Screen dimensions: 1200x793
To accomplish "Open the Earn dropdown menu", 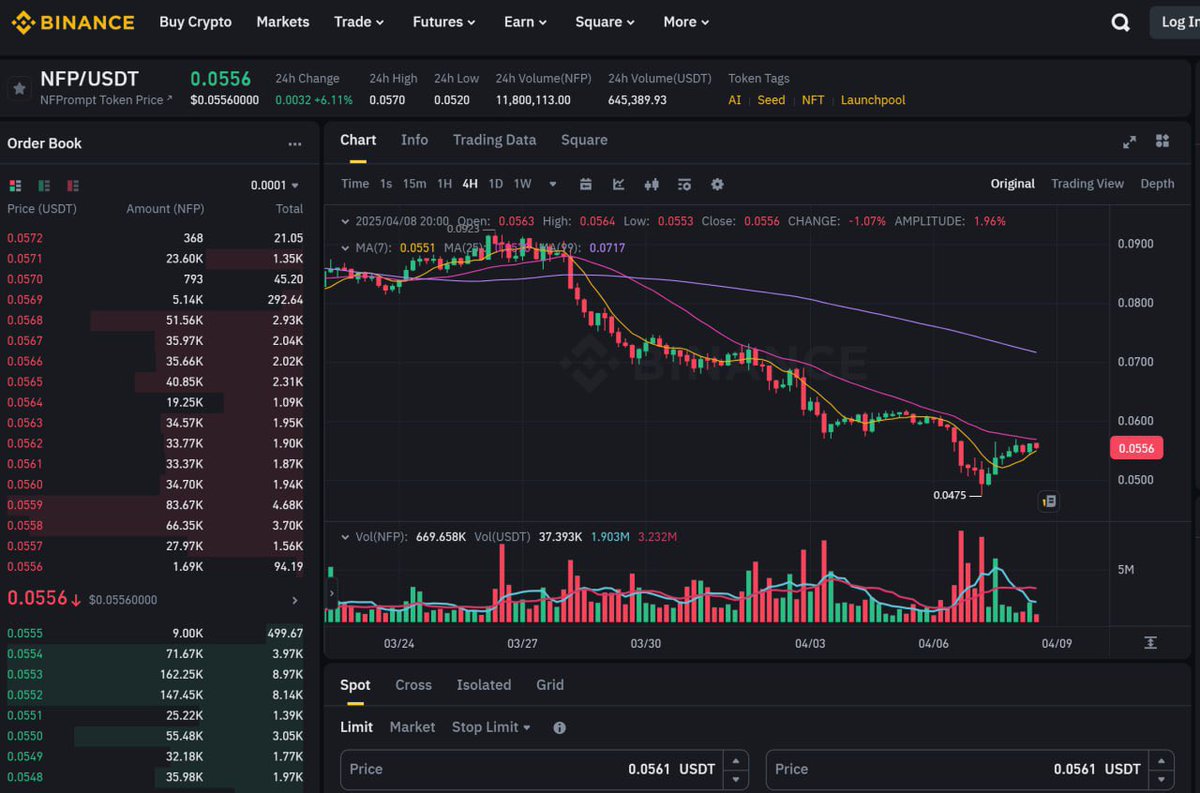I will coord(526,22).
